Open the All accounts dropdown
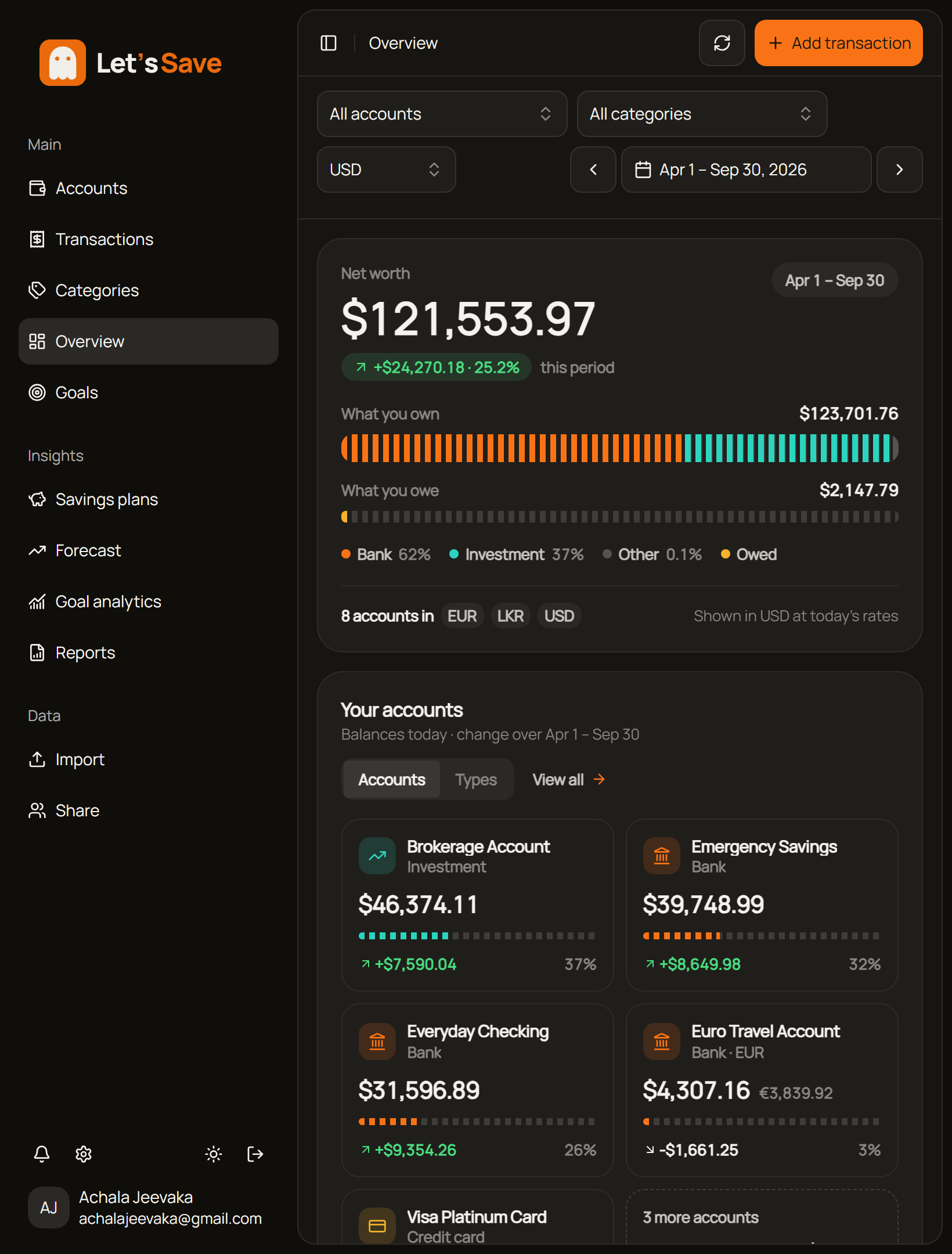 442,114
